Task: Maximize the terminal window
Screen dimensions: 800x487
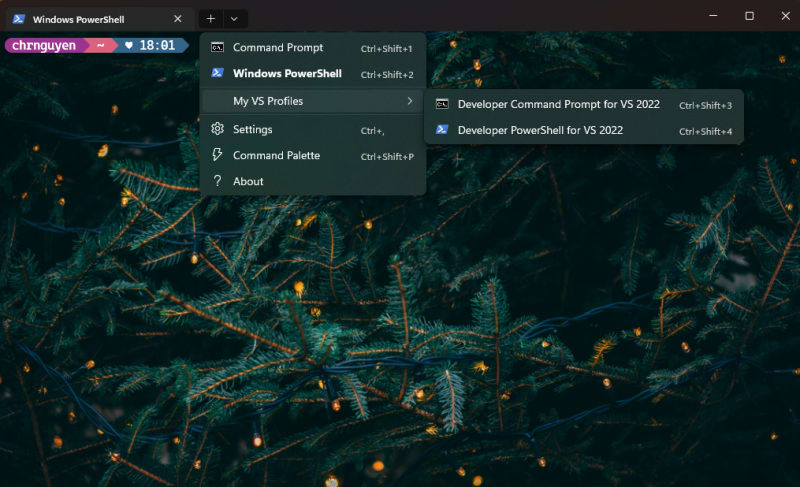Action: [x=749, y=16]
